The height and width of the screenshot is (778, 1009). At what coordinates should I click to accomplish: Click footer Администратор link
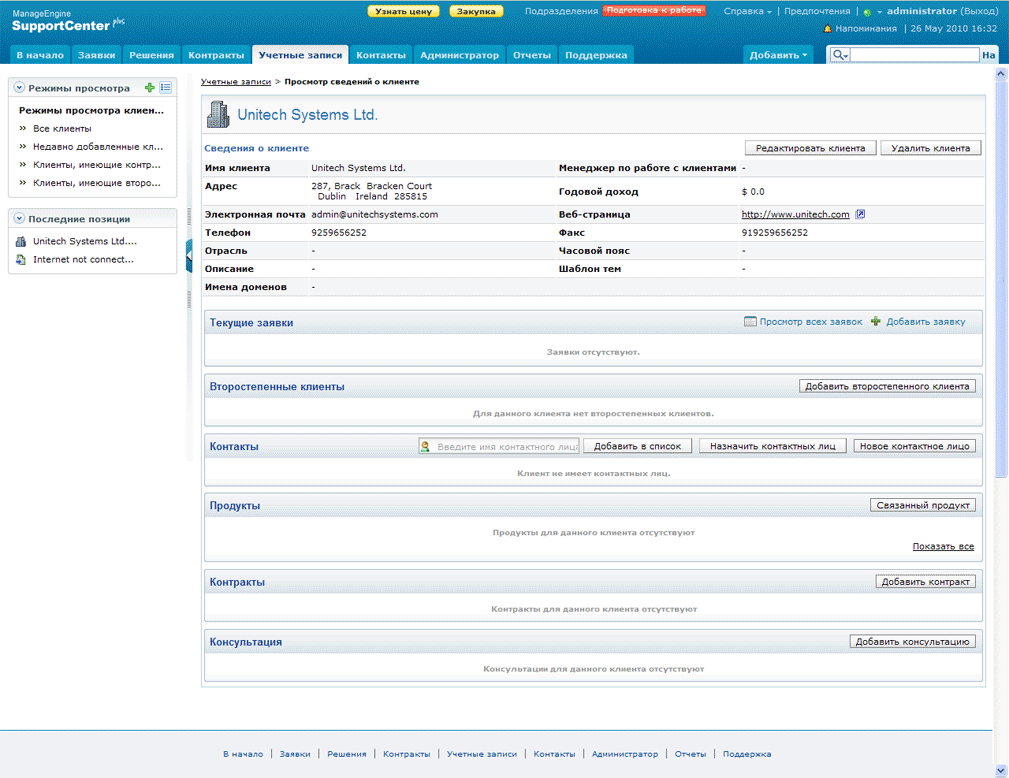tap(625, 754)
